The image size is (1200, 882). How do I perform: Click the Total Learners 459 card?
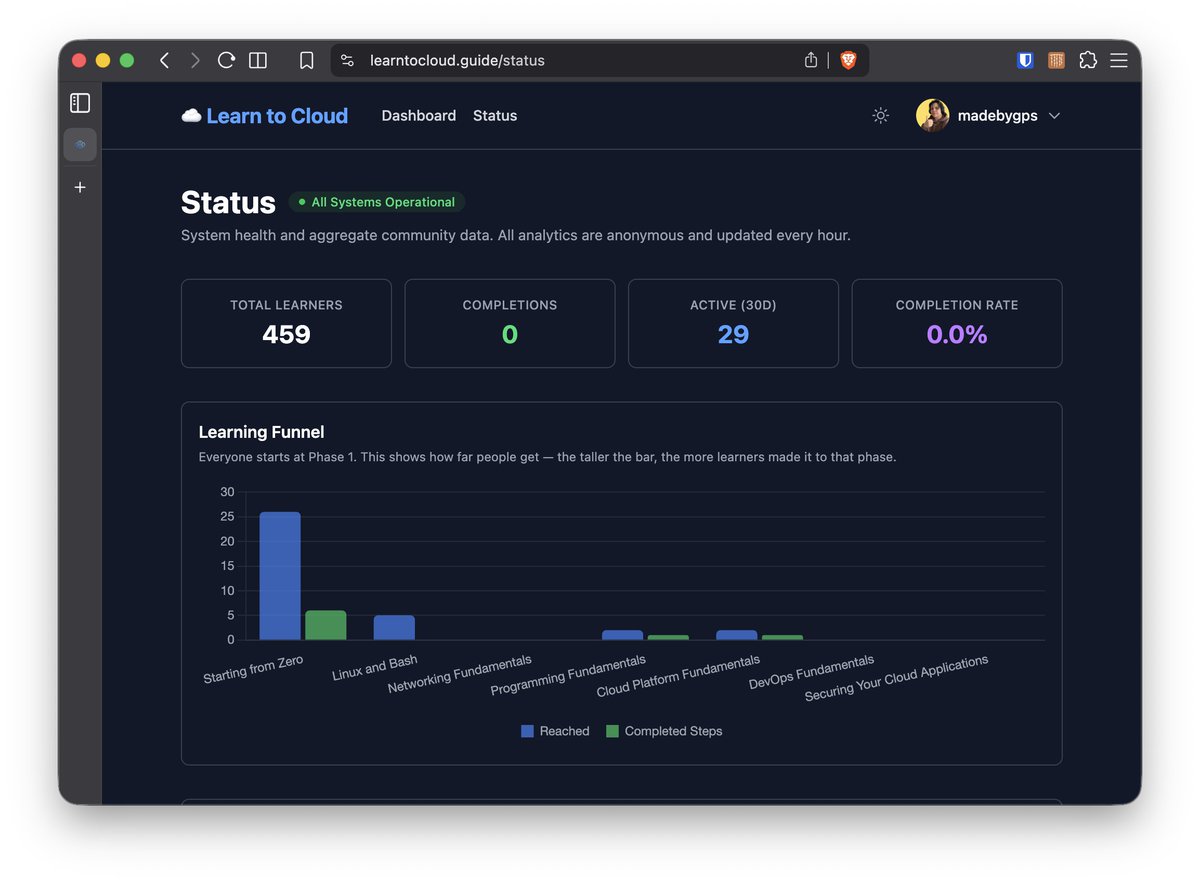tap(286, 323)
